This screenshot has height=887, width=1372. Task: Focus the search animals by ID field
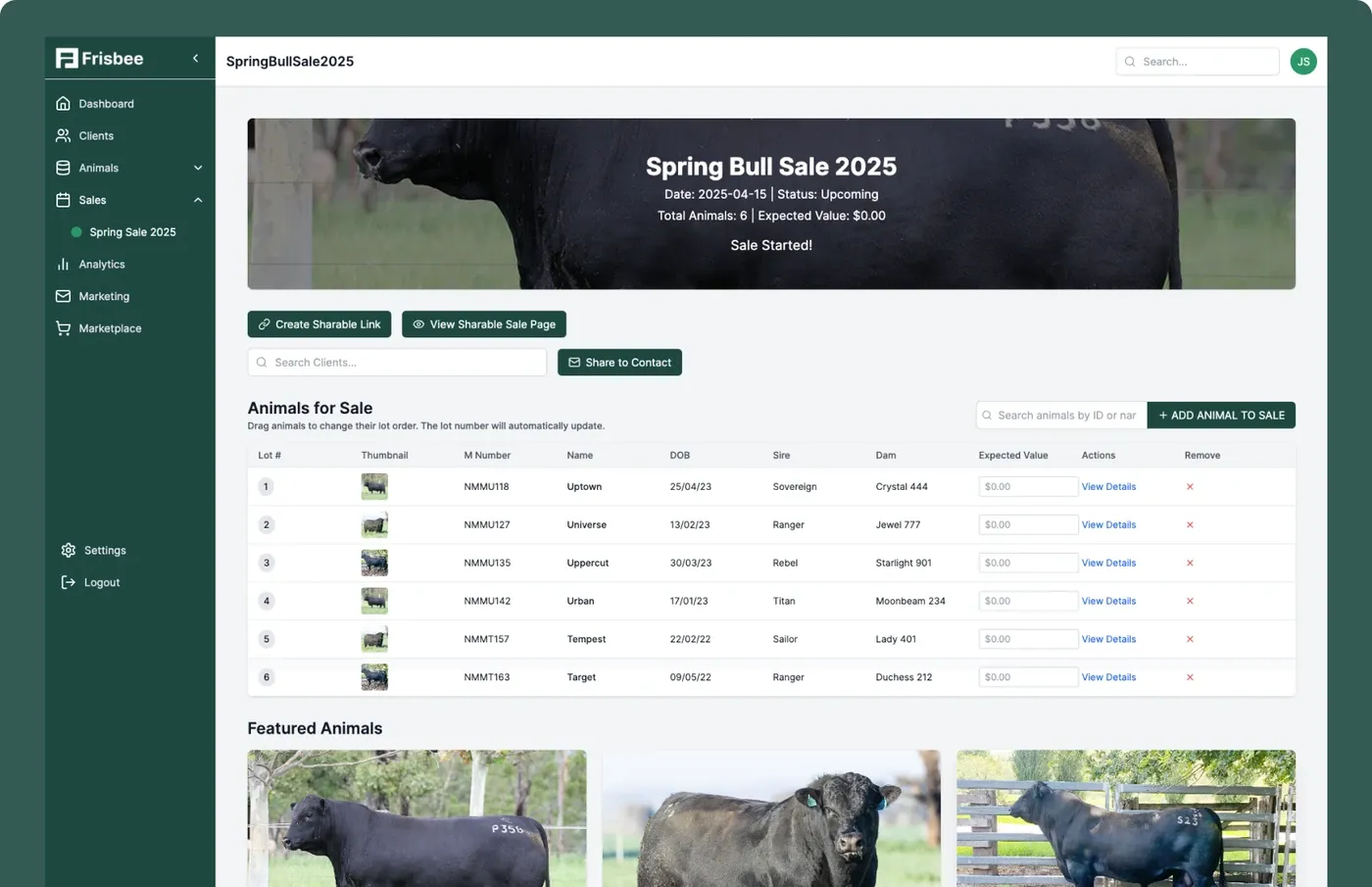tap(1061, 416)
